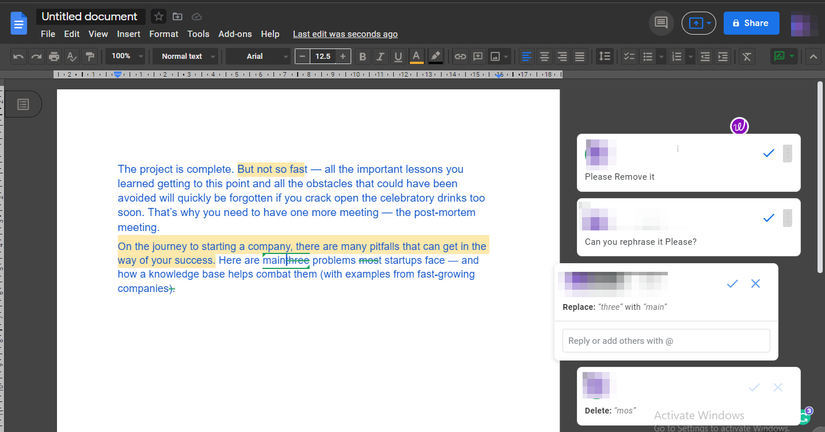Increase font size with plus button
This screenshot has width=825, height=432.
pyautogui.click(x=343, y=56)
